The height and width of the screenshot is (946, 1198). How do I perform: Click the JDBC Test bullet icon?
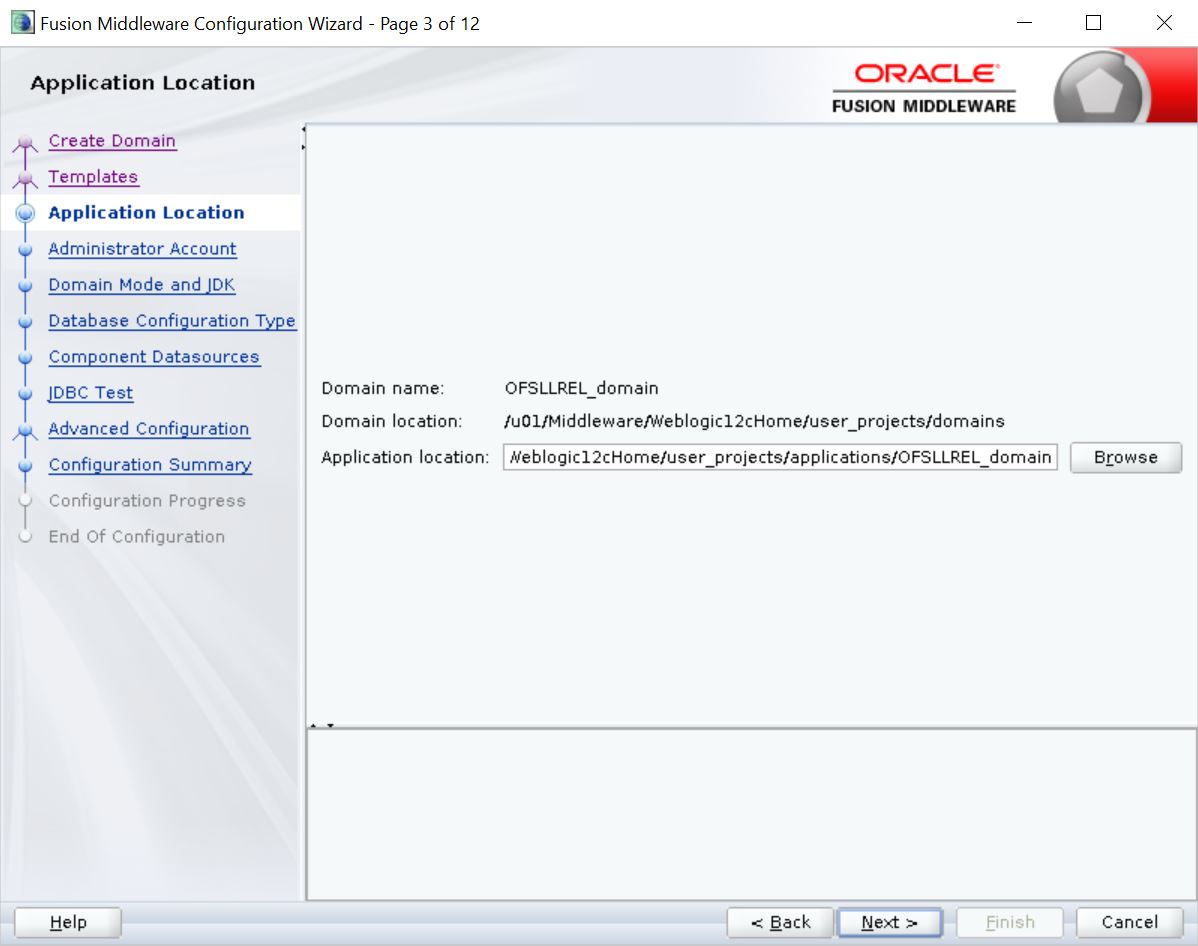[x=25, y=393]
